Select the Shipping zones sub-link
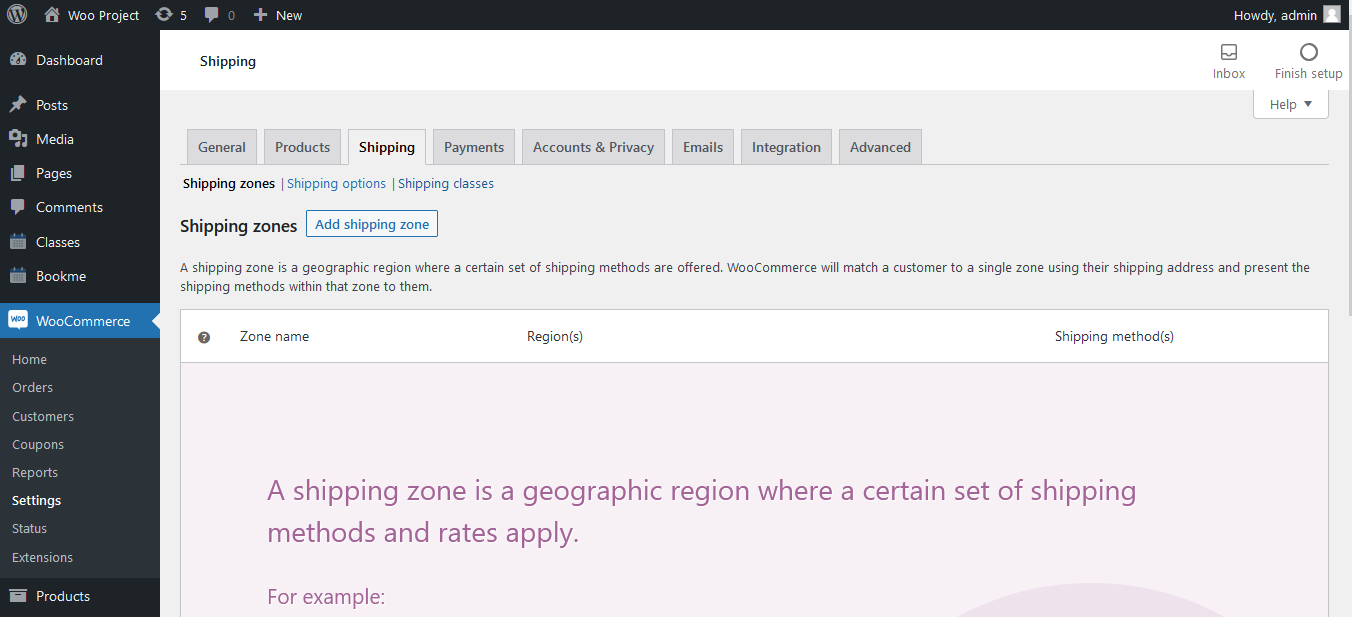The image size is (1352, 617). click(x=229, y=184)
